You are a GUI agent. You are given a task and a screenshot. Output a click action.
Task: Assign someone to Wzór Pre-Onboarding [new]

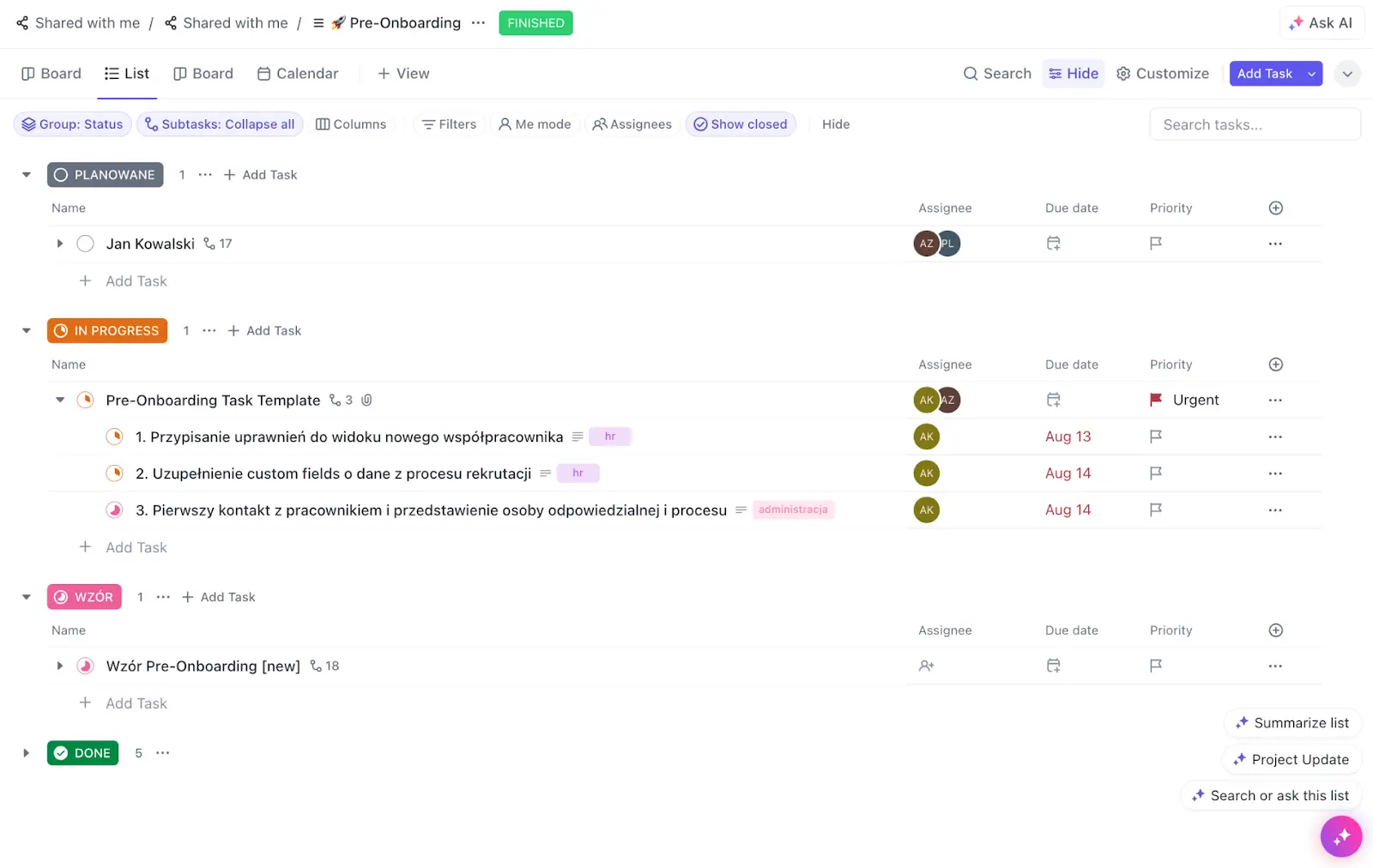pos(927,666)
